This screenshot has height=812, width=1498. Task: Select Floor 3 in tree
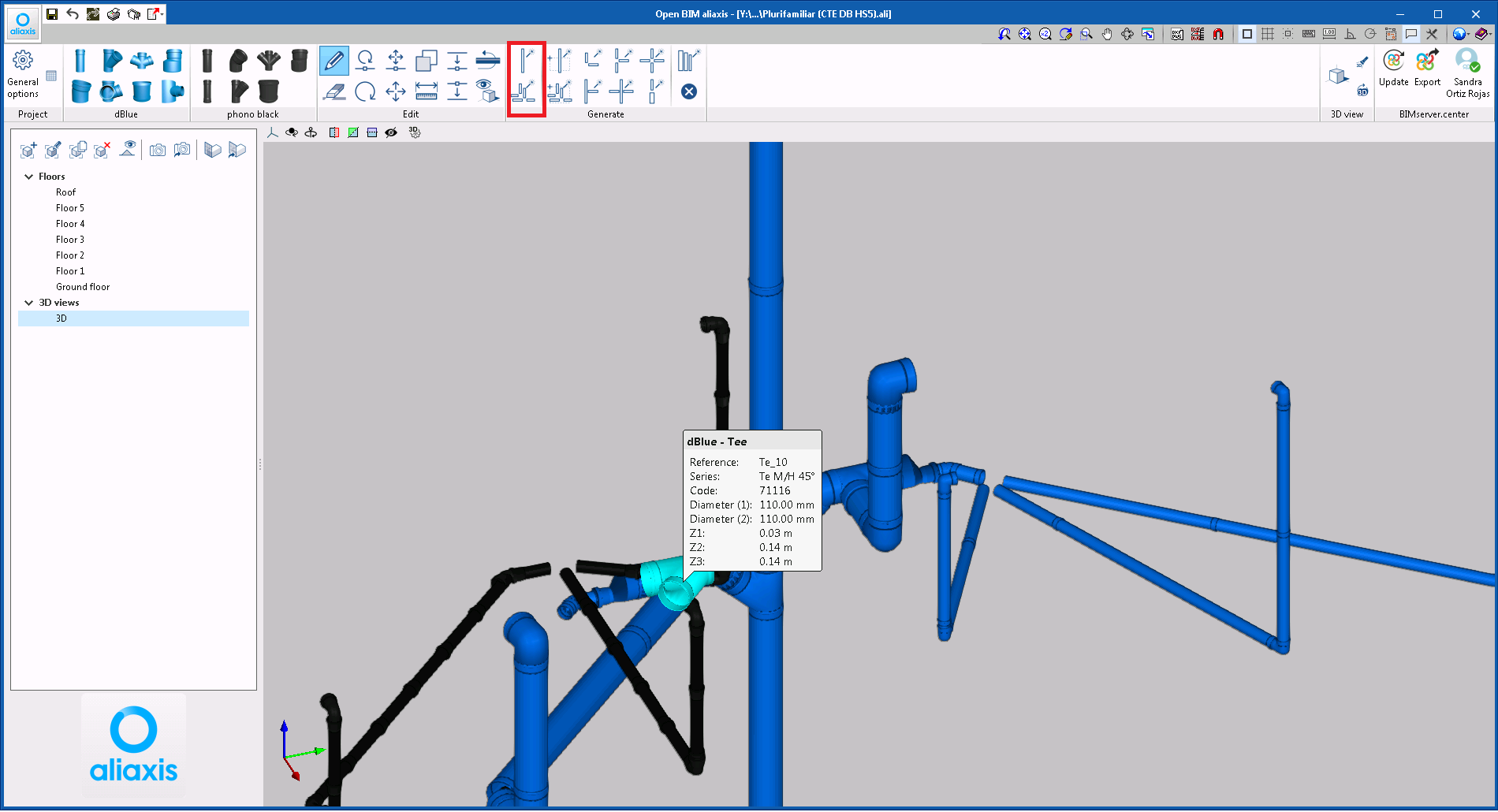[x=70, y=240]
